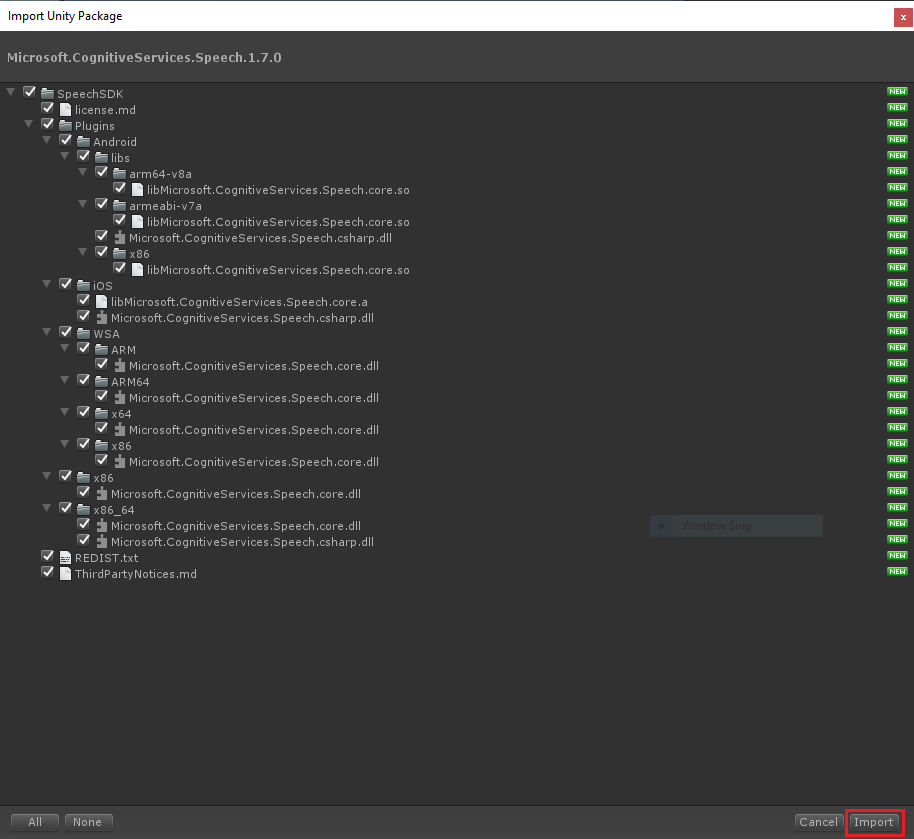Click the REDIST.txt text file icon

65,558
